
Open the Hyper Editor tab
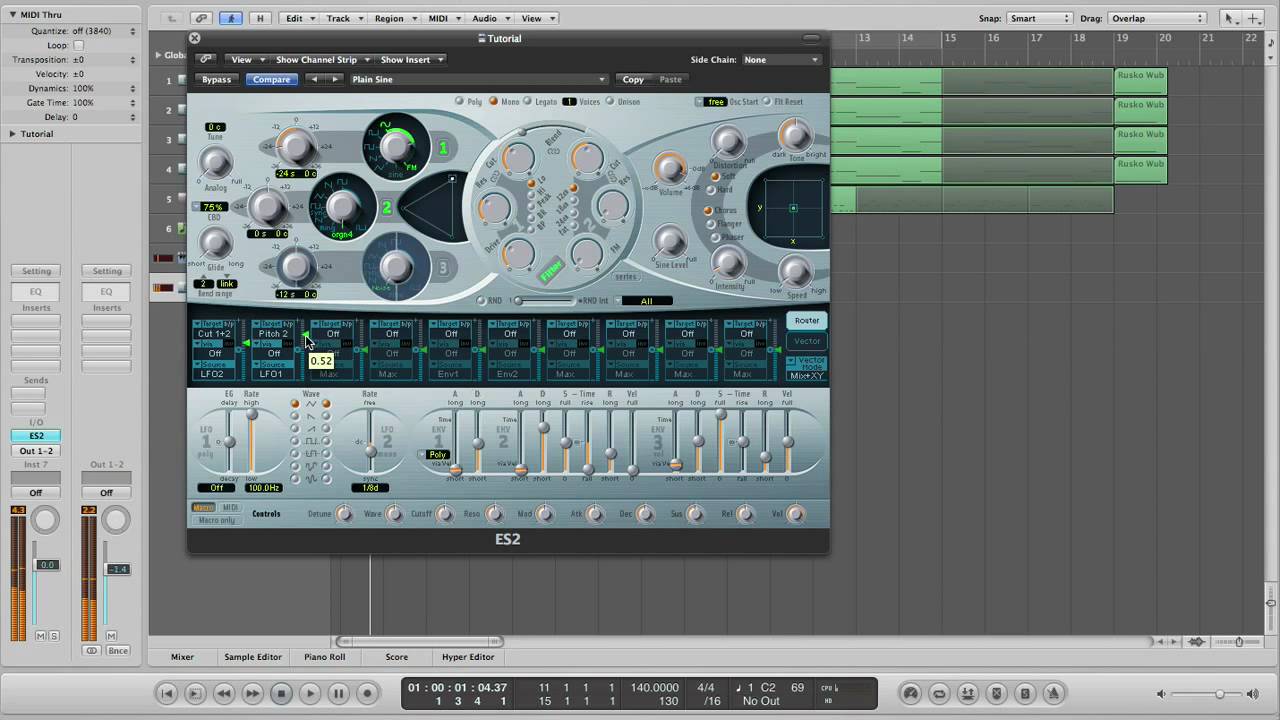click(468, 657)
